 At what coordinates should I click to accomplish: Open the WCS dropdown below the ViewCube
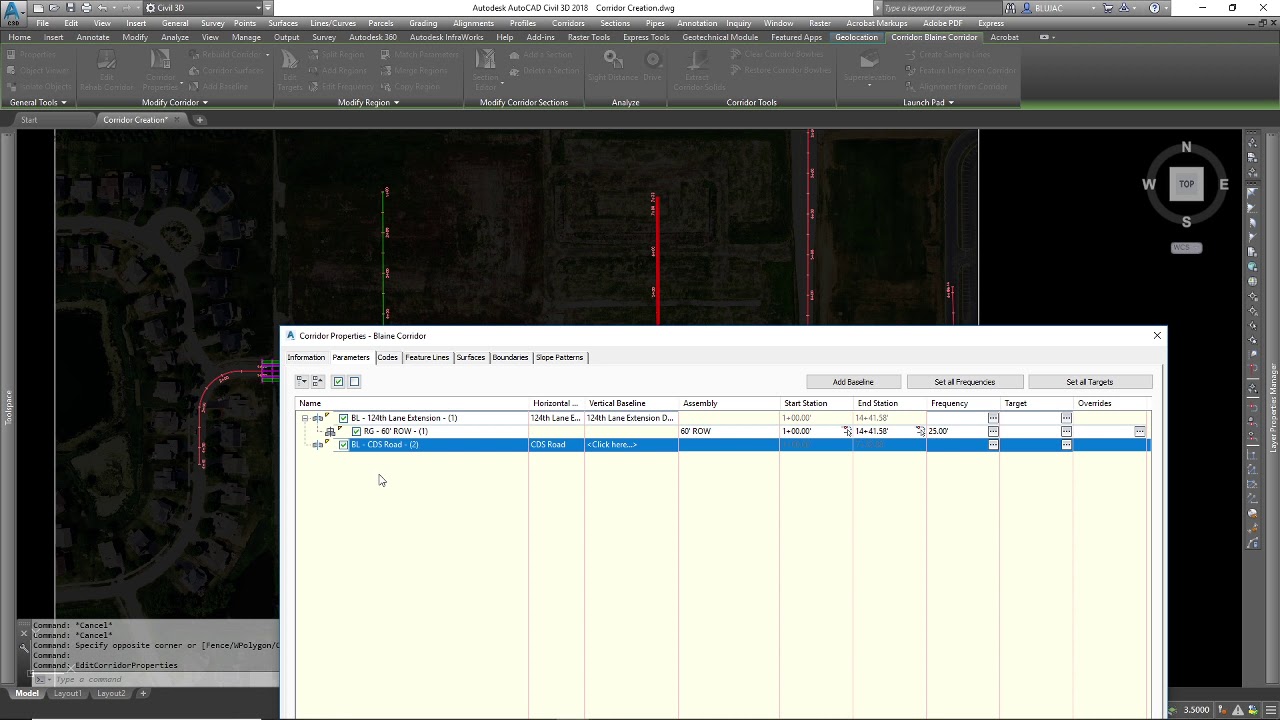[x=1186, y=247]
